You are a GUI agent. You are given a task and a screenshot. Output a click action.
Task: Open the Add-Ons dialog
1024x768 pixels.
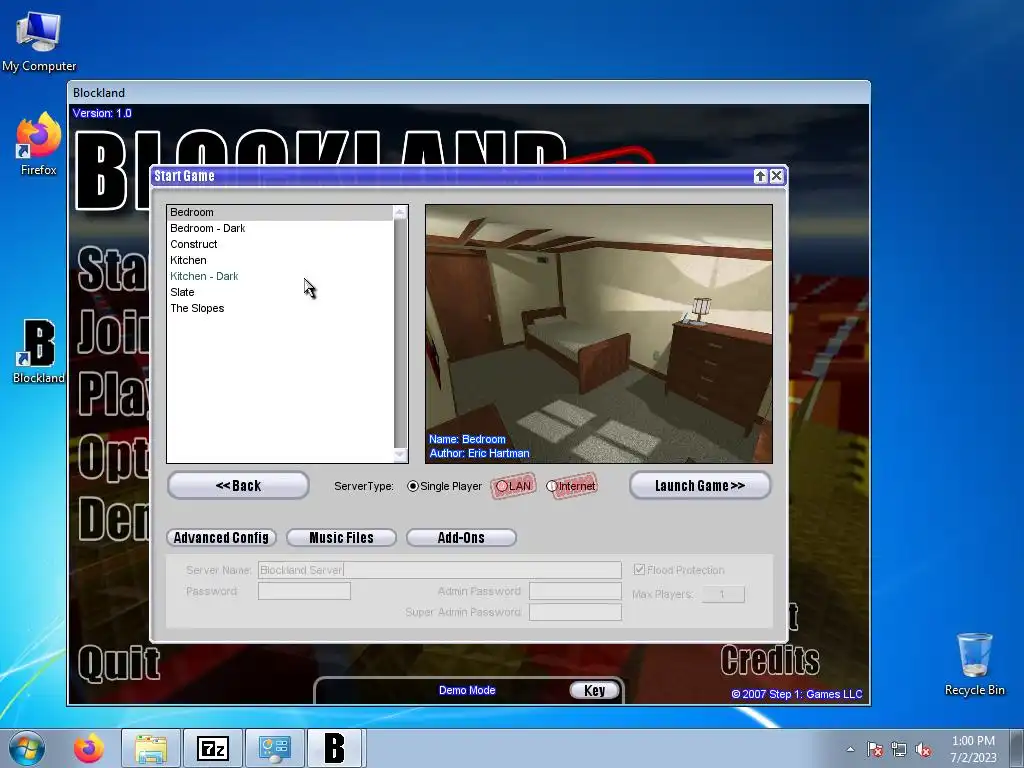[x=461, y=537]
